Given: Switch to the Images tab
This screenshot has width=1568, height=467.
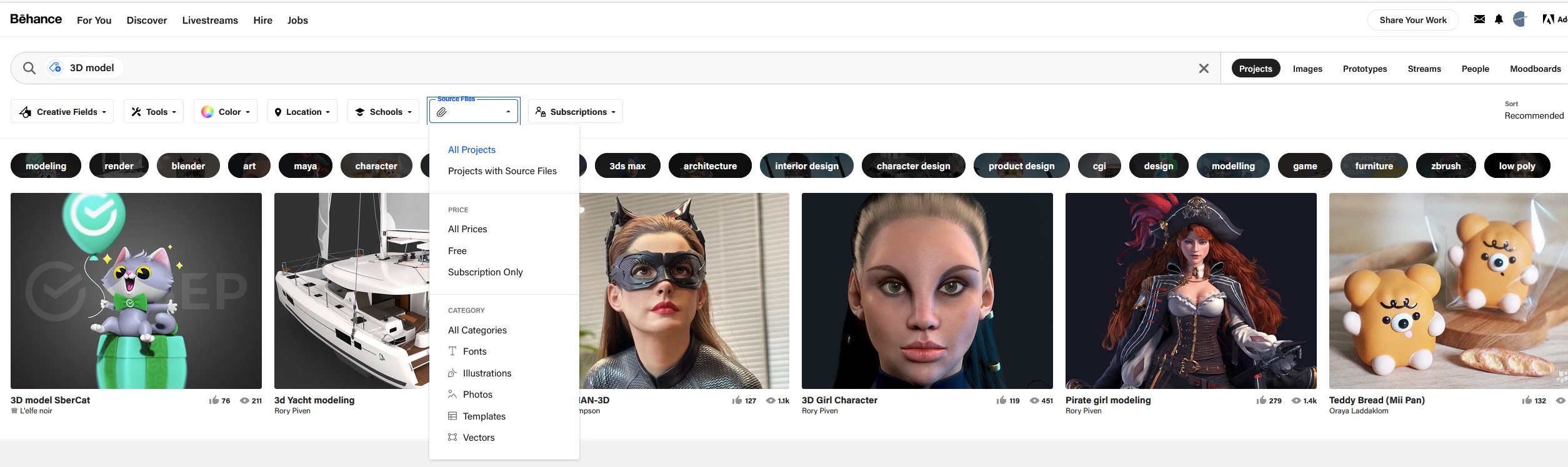Looking at the screenshot, I should tap(1307, 69).
